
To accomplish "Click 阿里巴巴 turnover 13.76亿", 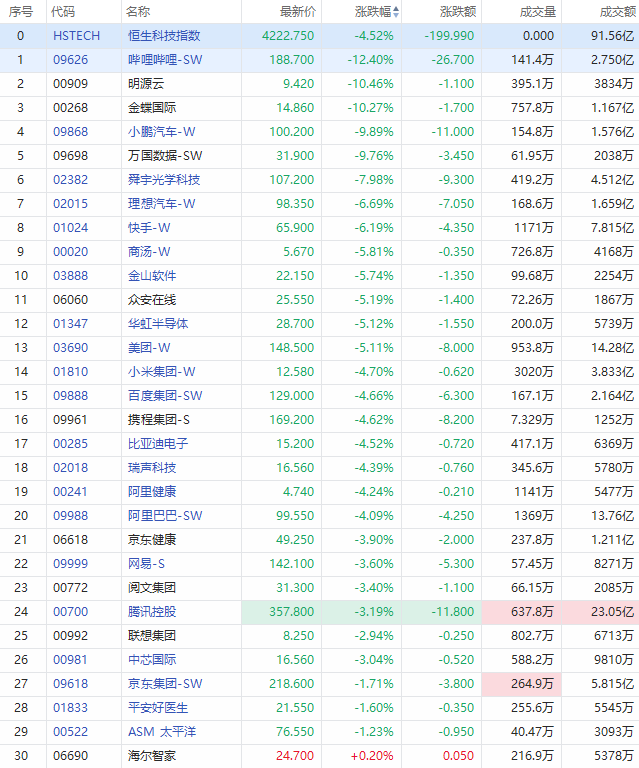I will pyautogui.click(x=612, y=516).
